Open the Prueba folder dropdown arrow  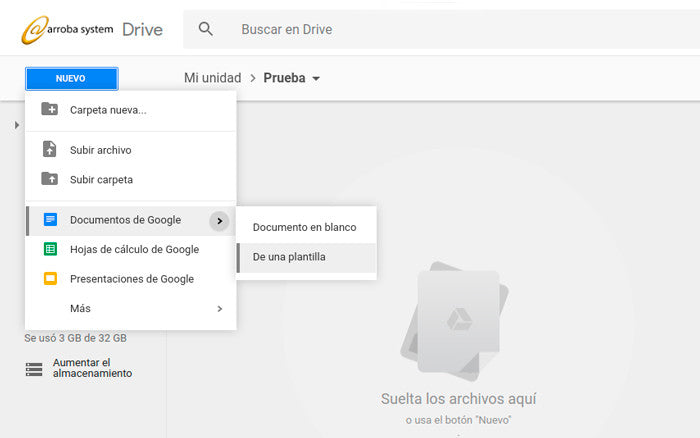[316, 79]
